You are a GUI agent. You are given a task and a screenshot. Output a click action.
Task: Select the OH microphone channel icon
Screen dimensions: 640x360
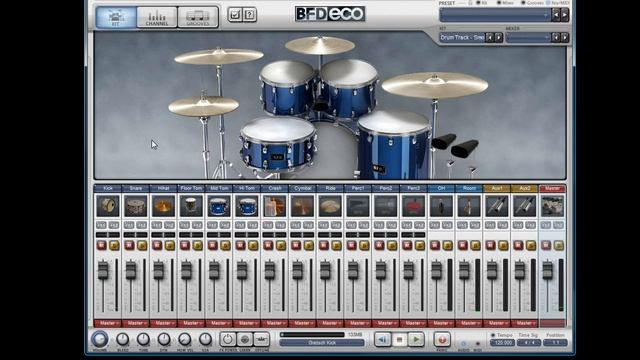[441, 206]
